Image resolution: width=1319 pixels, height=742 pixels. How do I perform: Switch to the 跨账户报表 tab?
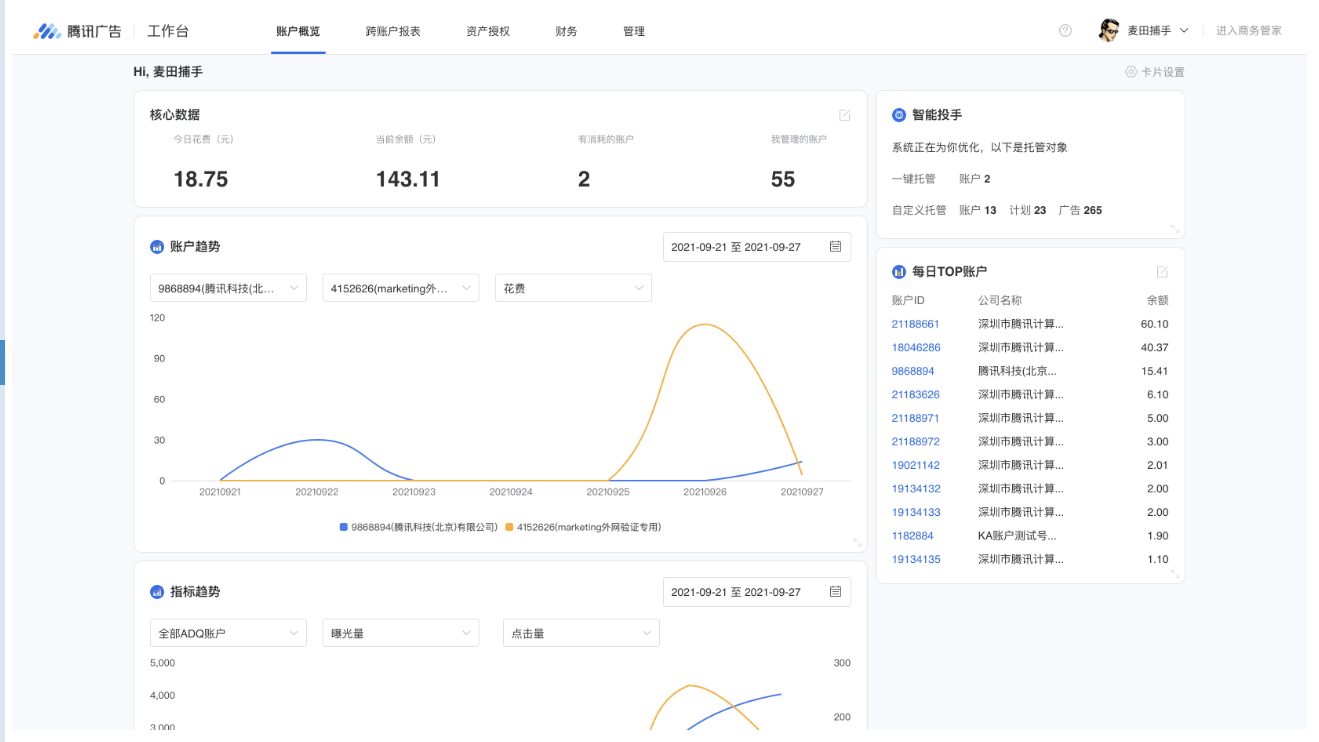393,31
